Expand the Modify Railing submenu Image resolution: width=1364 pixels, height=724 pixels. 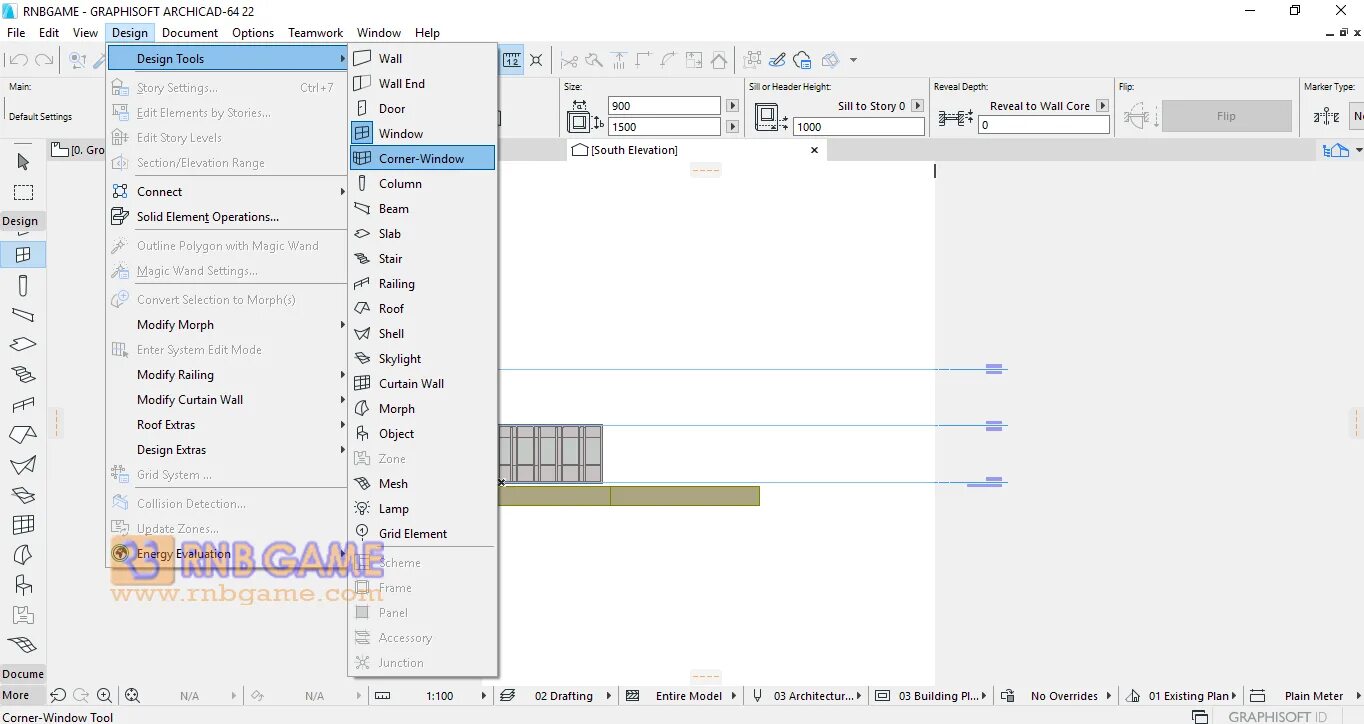point(227,374)
